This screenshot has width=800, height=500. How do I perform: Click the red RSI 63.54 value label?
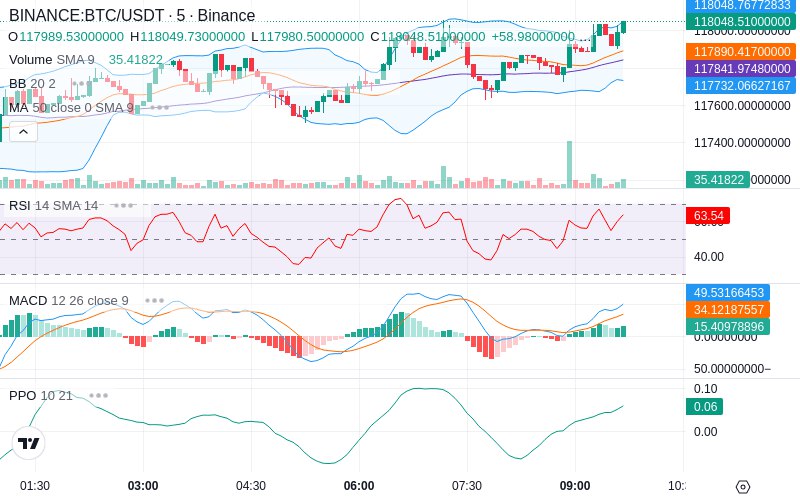click(708, 215)
